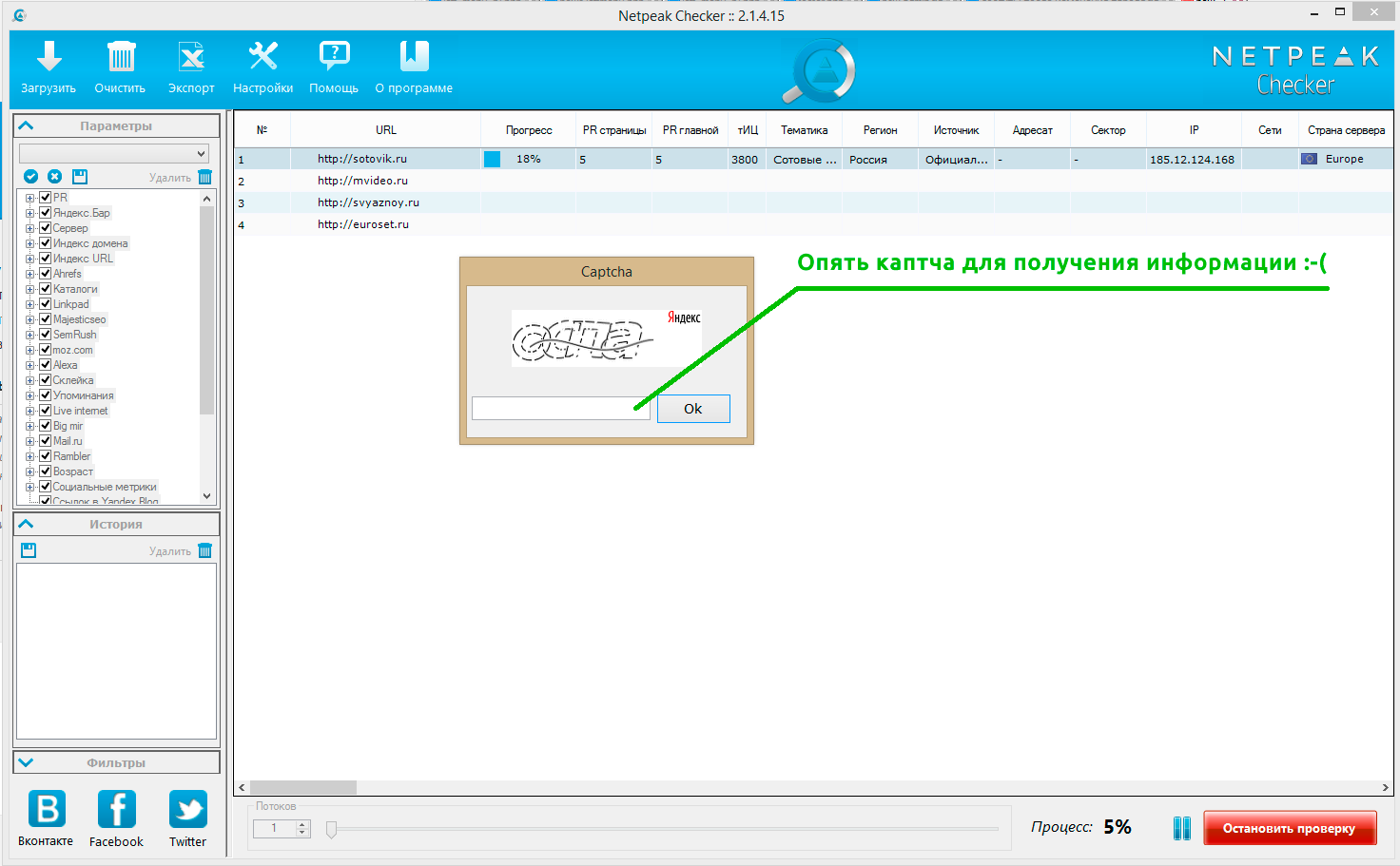Click the Прогресс column header

click(x=529, y=130)
